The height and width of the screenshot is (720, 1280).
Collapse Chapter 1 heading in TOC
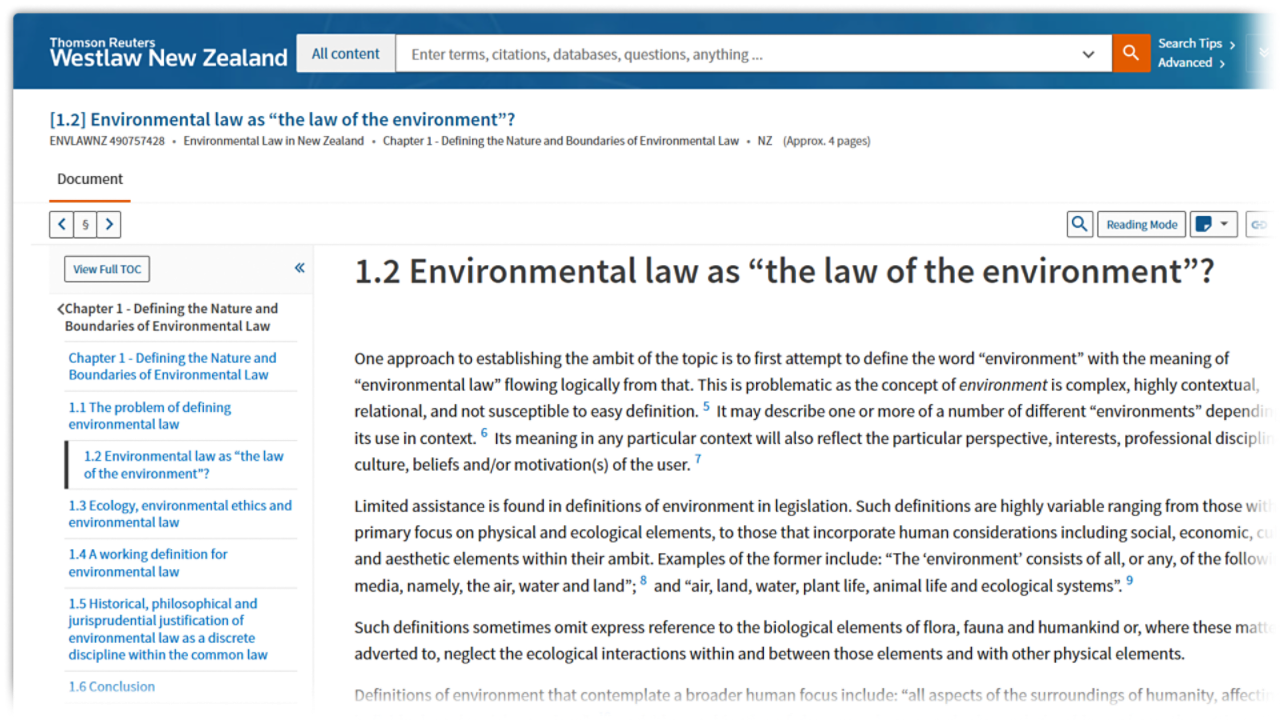point(61,309)
